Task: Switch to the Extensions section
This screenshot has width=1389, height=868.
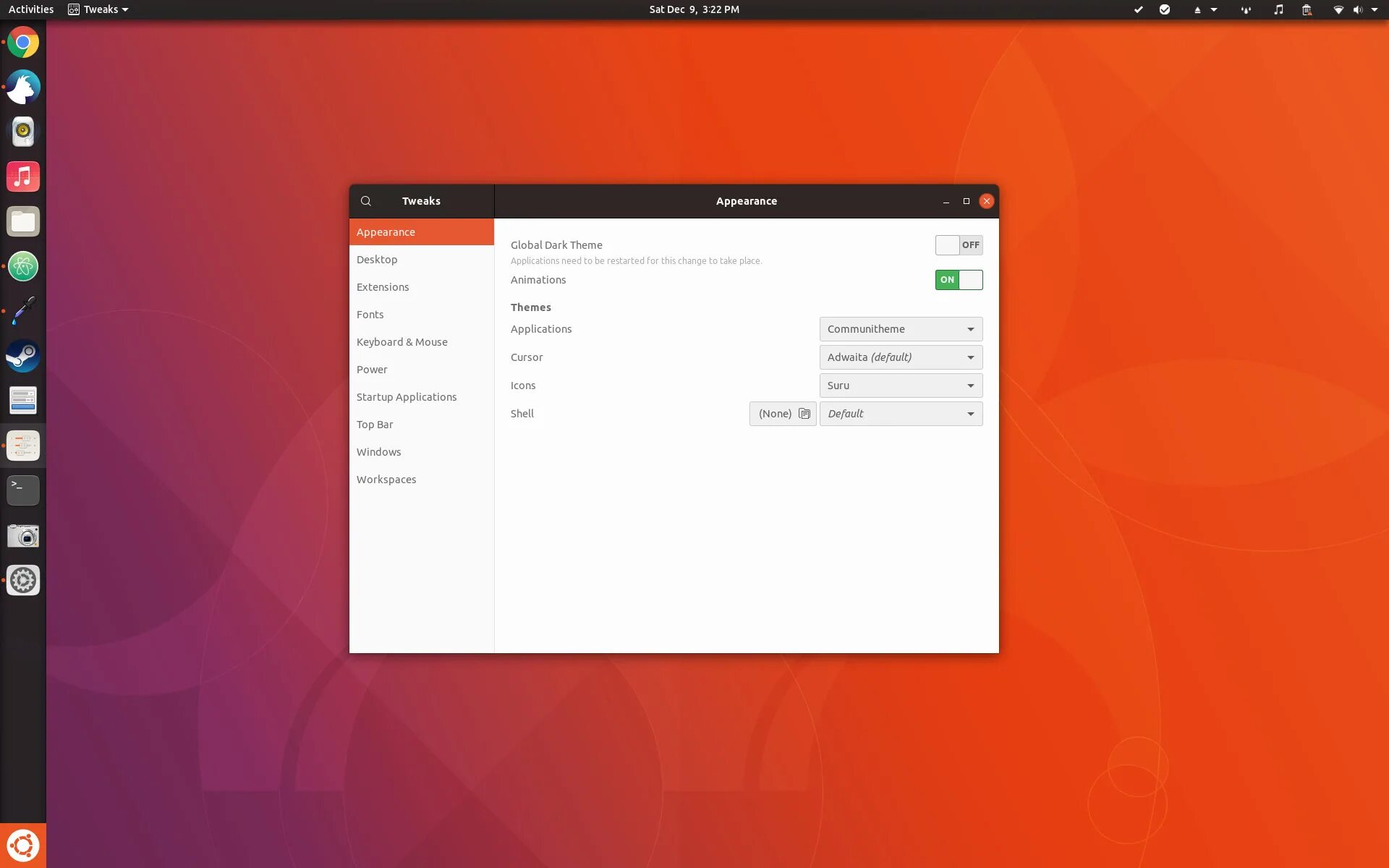Action: tap(383, 287)
